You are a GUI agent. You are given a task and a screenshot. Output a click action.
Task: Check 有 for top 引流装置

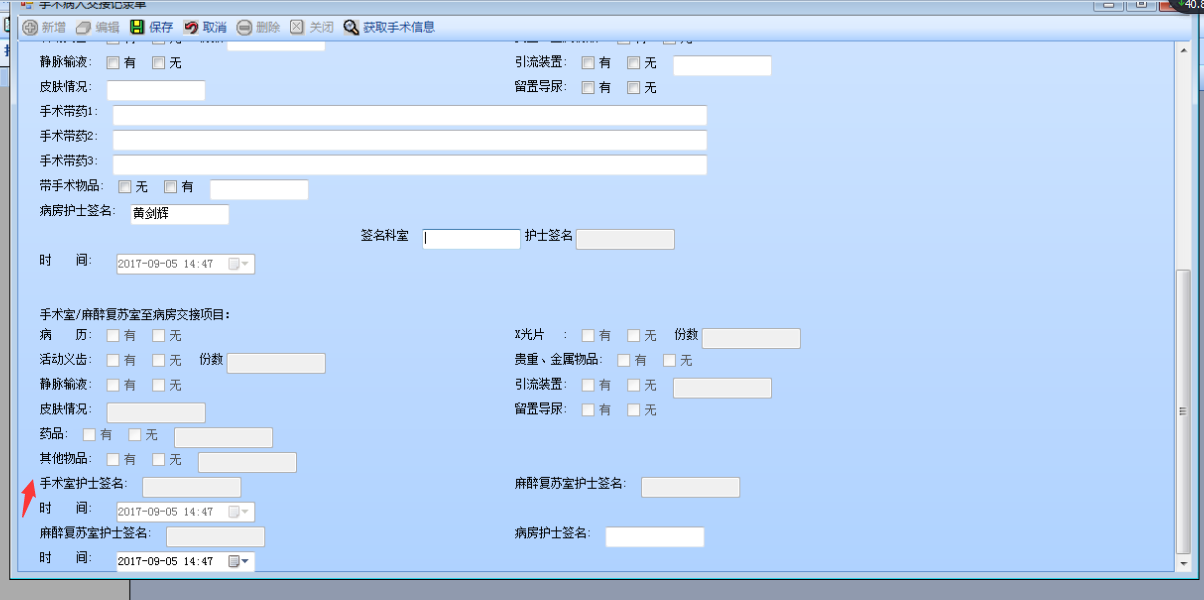589,63
